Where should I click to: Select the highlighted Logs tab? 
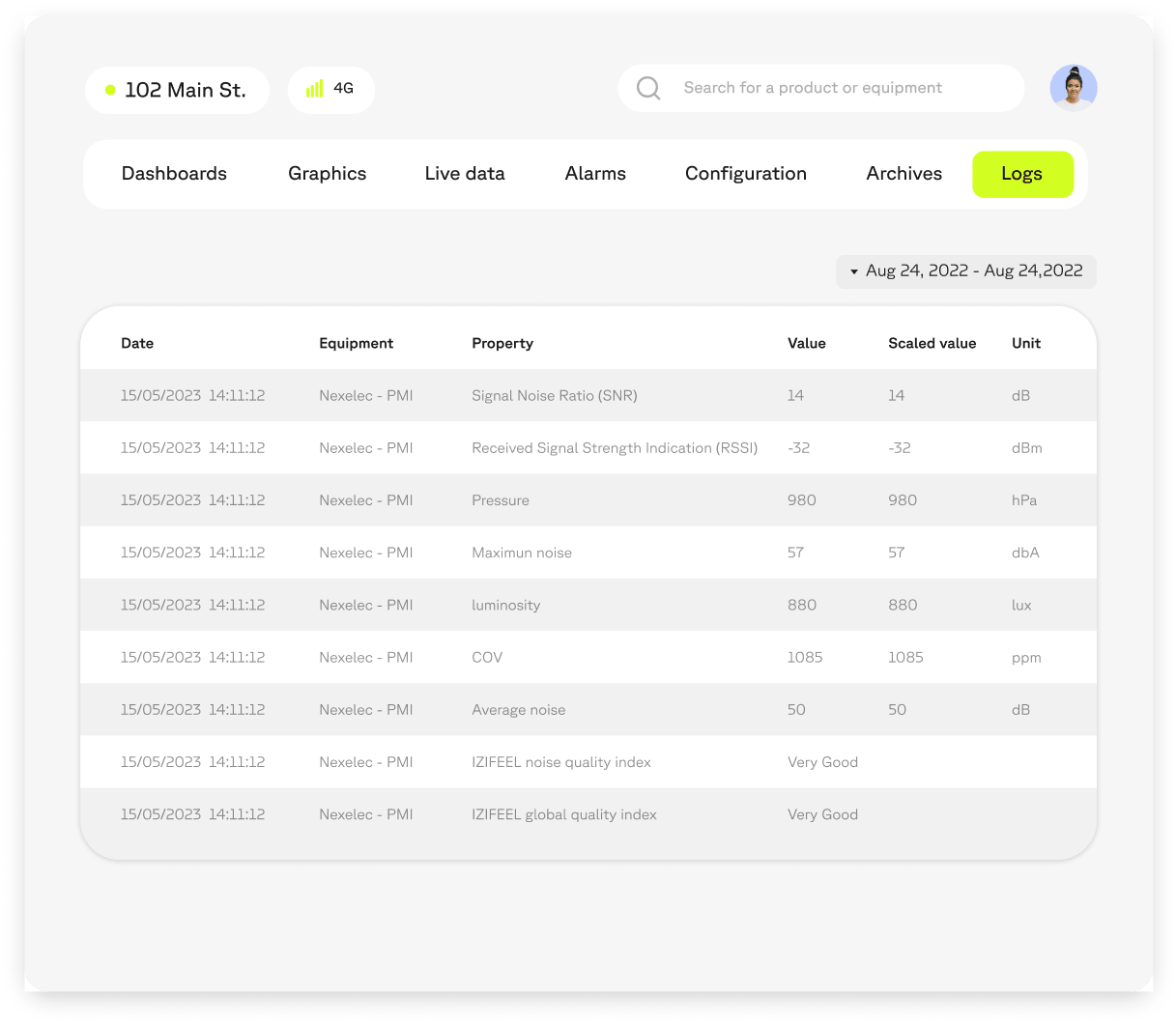point(1021,174)
